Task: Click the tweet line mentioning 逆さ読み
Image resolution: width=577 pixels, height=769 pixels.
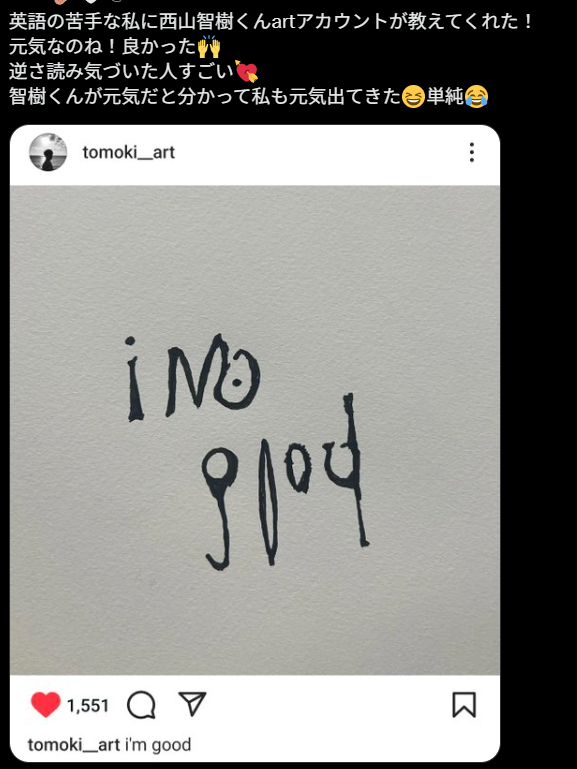Action: 133,72
